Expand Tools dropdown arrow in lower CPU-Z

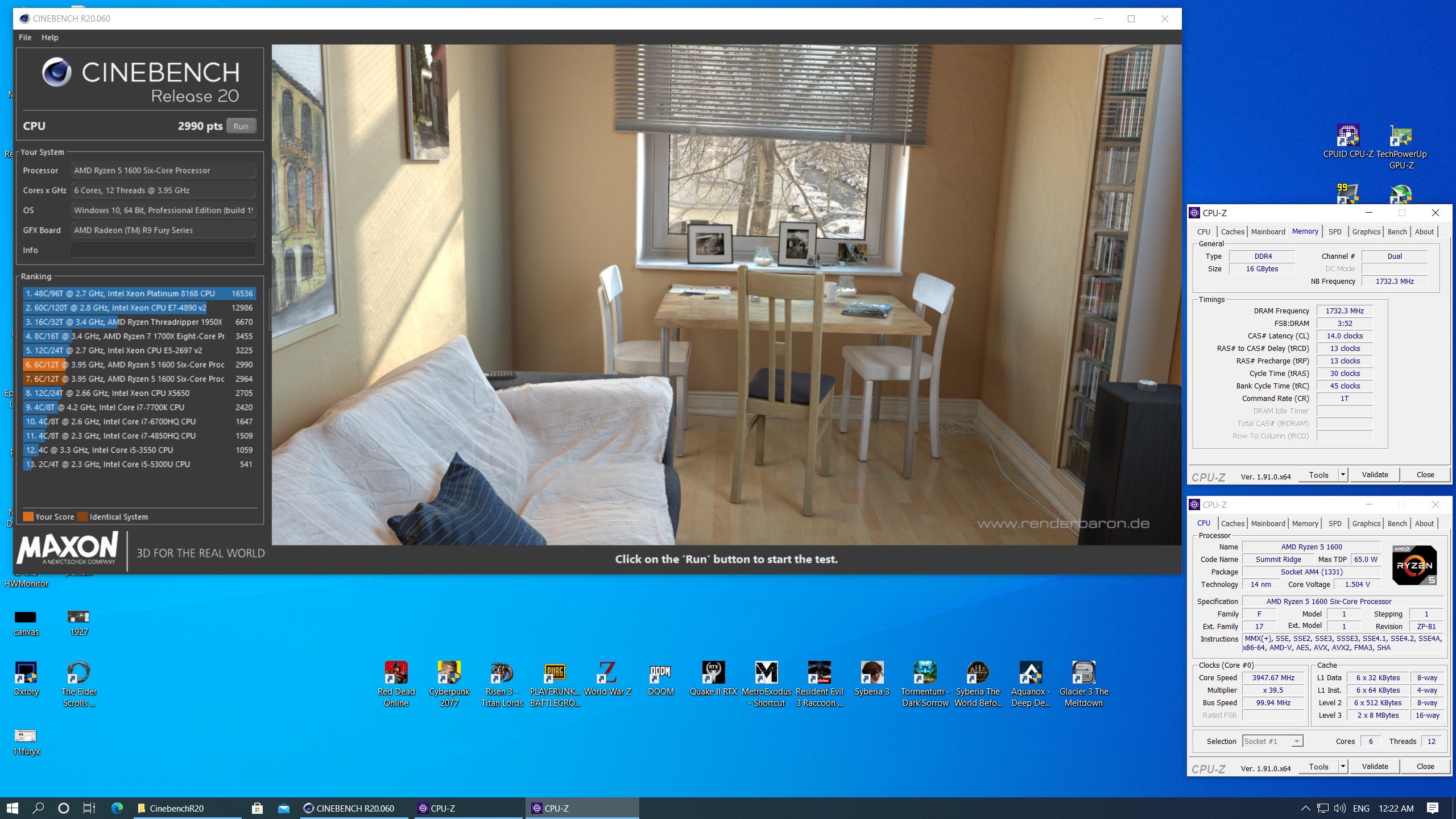[x=1343, y=767]
